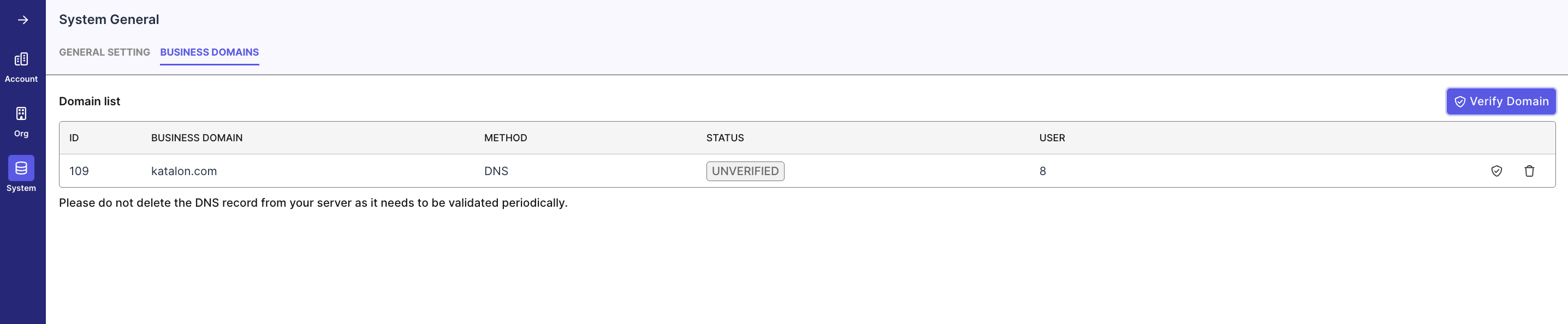Click the verify shield icon for katalon.com
The height and width of the screenshot is (324, 1568).
coord(1498,171)
